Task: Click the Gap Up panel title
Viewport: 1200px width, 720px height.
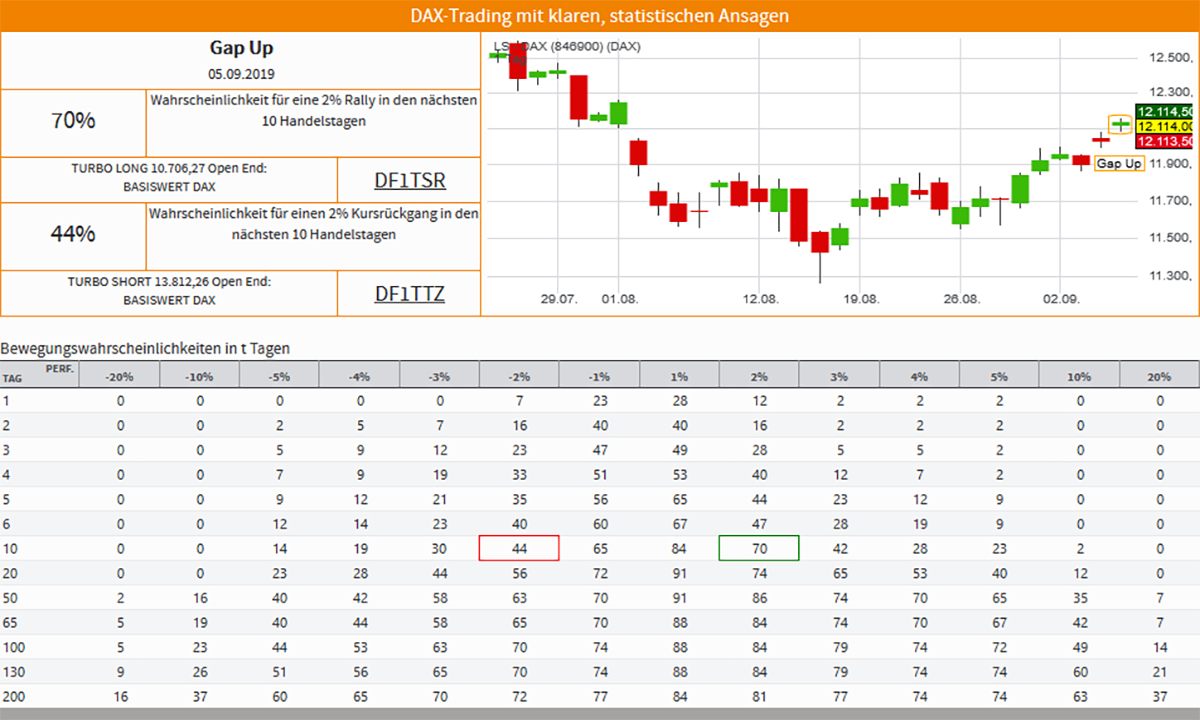Action: click(x=241, y=48)
